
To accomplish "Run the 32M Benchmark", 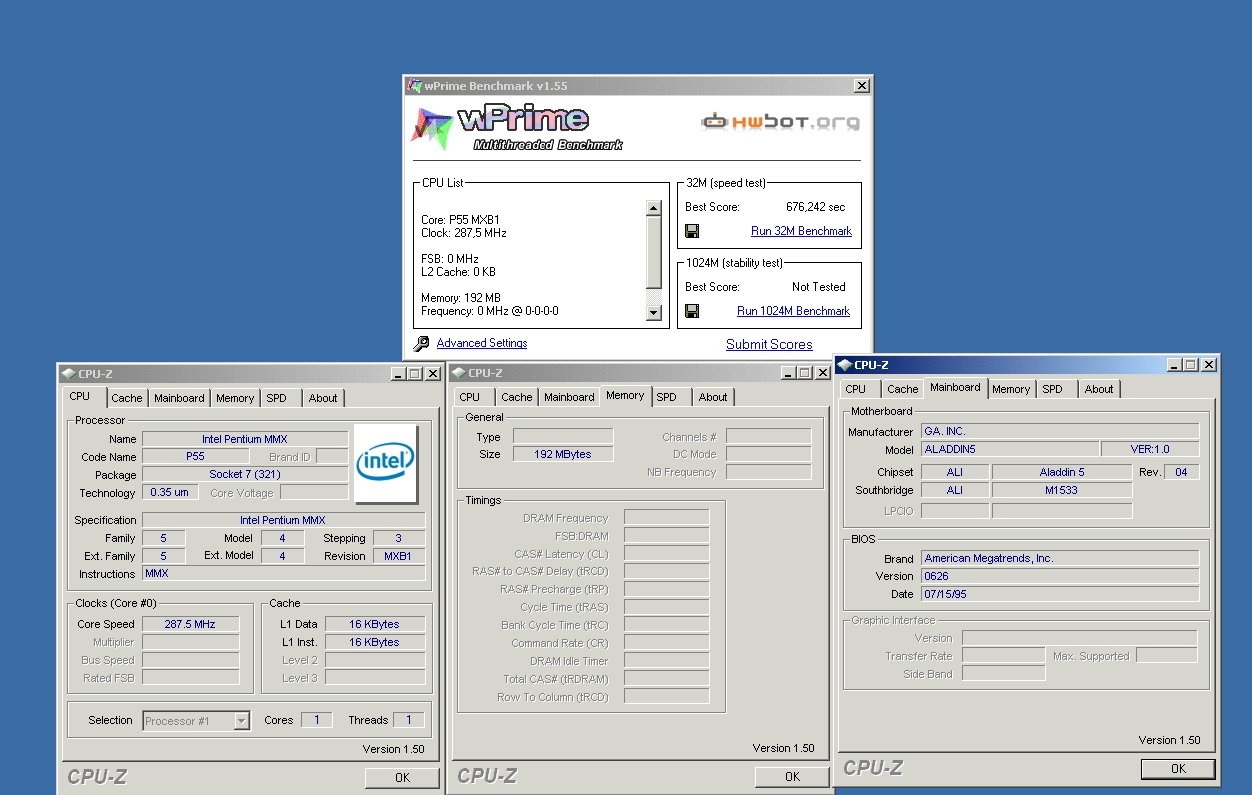I will 801,231.
